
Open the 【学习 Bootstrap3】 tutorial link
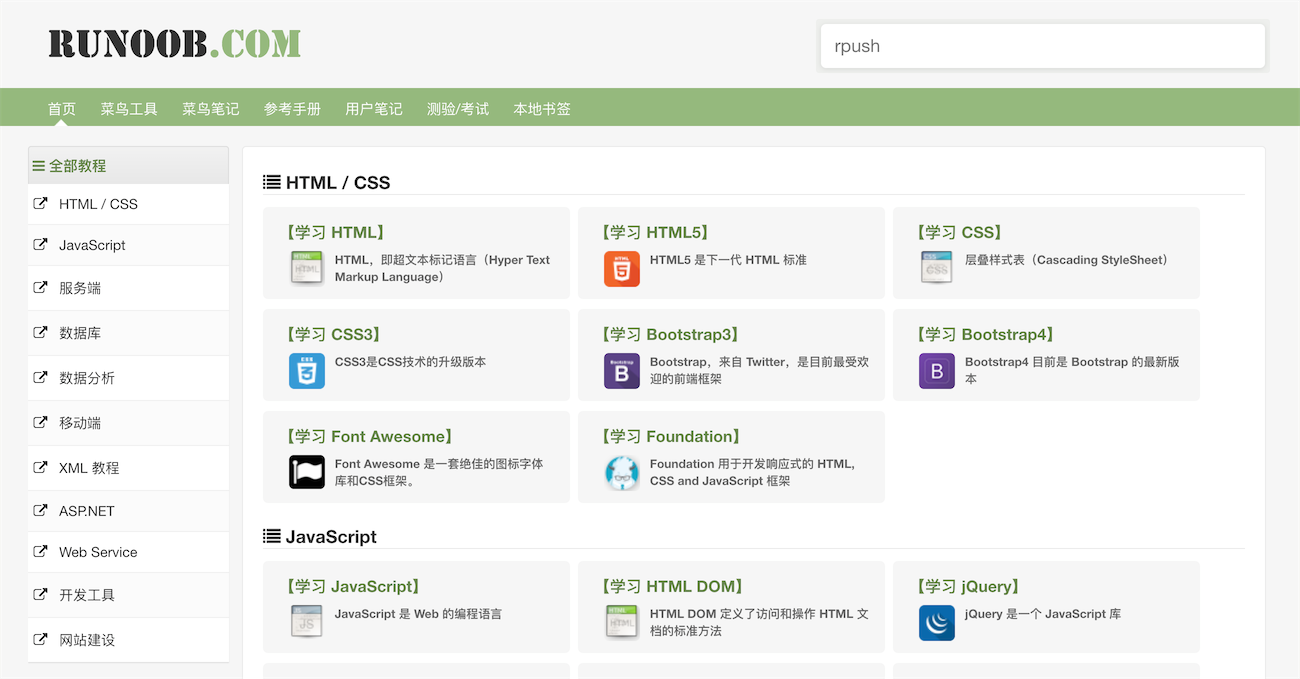(x=670, y=334)
